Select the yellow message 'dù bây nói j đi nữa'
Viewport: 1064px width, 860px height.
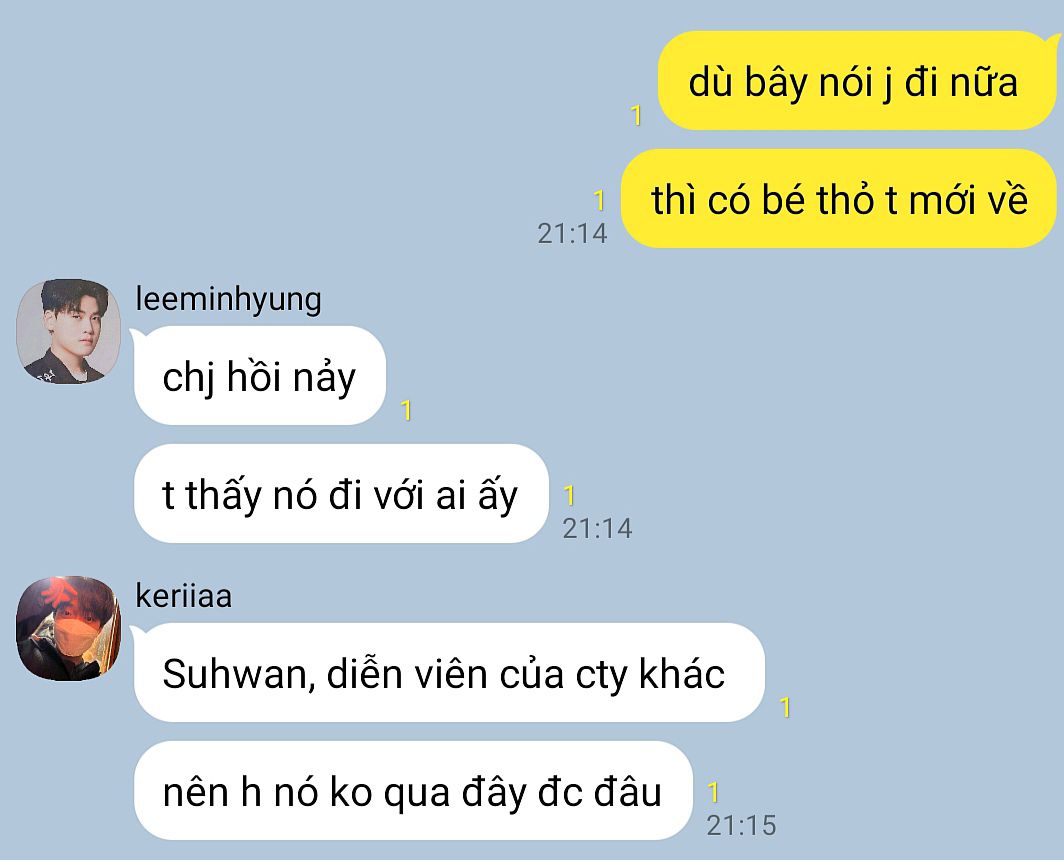[856, 81]
